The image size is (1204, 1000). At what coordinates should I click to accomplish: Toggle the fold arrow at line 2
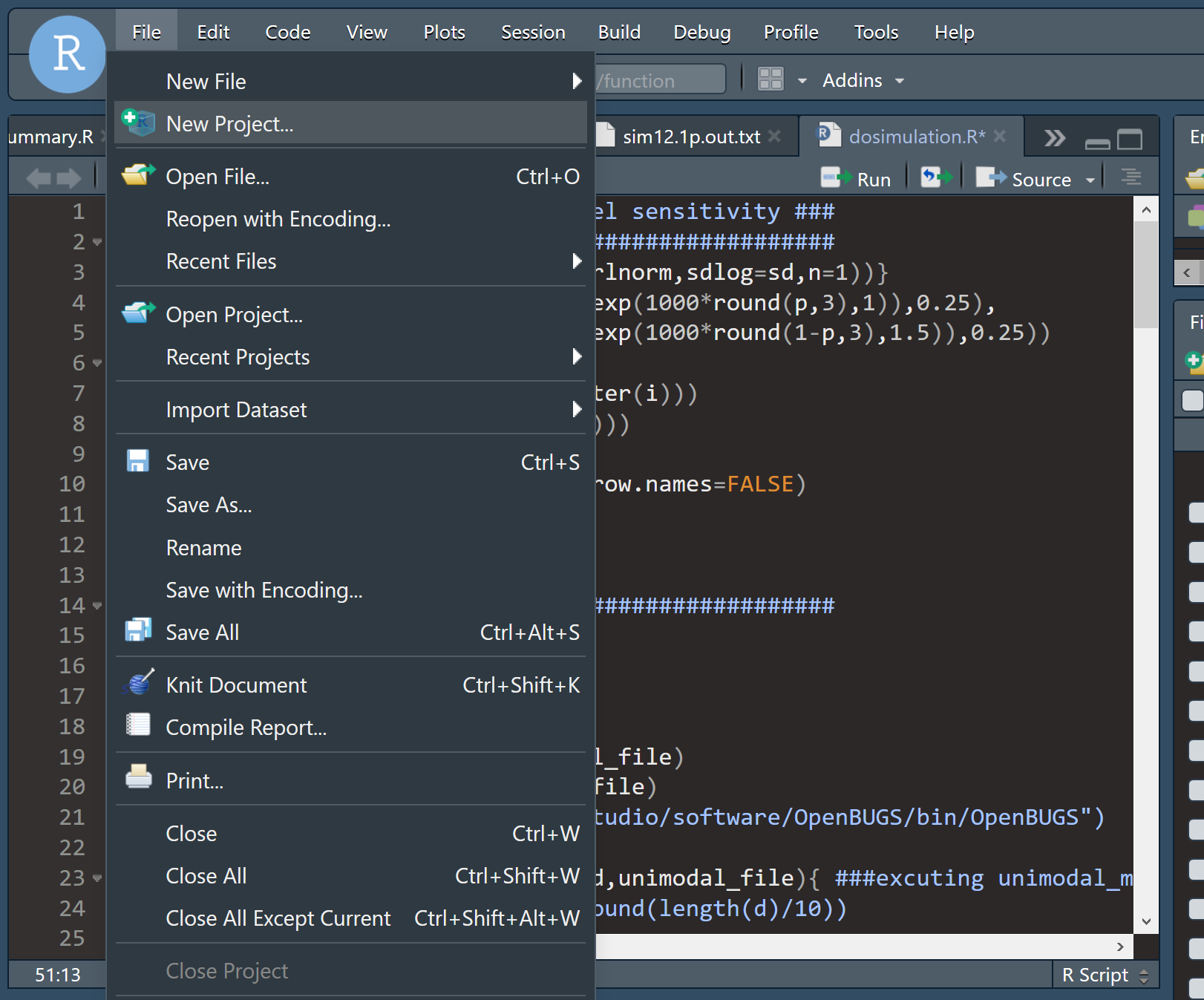click(x=97, y=242)
